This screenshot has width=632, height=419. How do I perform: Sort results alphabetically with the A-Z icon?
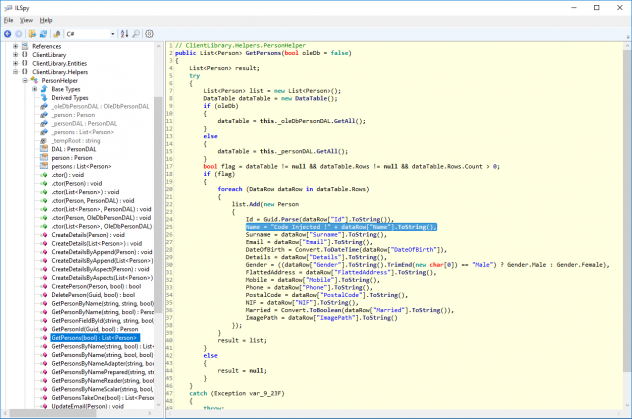(125, 34)
